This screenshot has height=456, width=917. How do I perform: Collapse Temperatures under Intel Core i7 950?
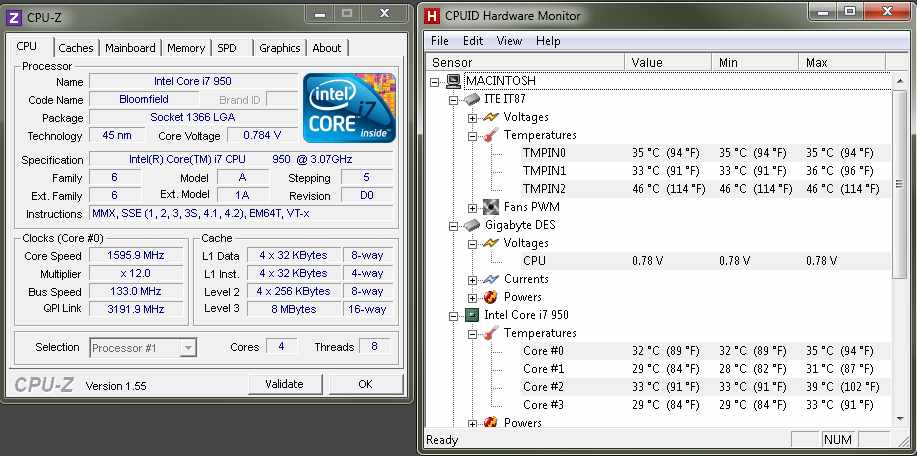472,334
